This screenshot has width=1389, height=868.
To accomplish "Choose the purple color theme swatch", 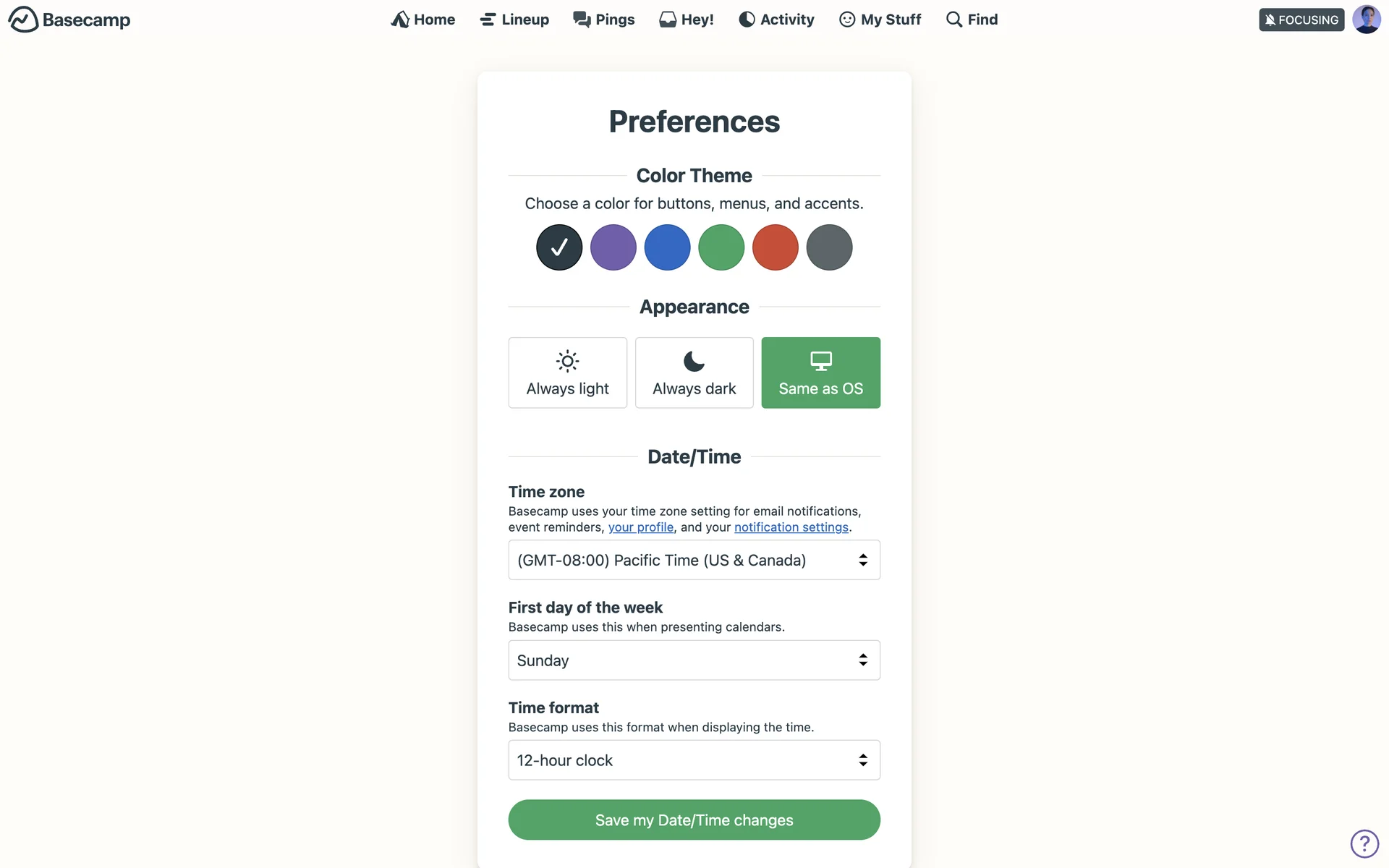I will click(x=613, y=247).
